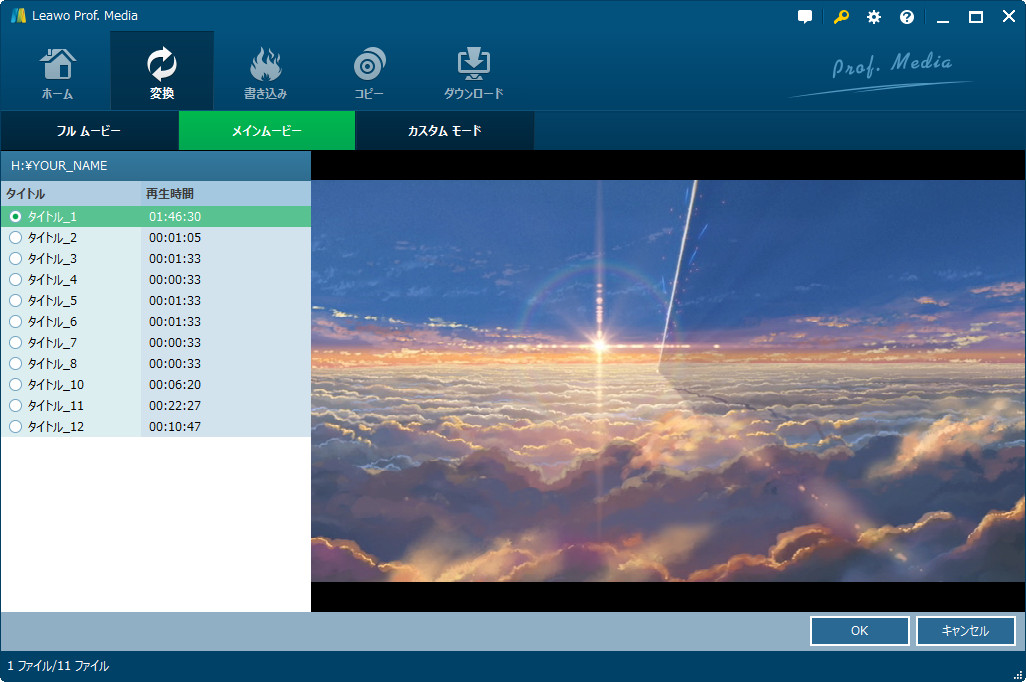This screenshot has height=682, width=1026.
Task: Open settings via the gear icon
Action: pyautogui.click(x=874, y=17)
